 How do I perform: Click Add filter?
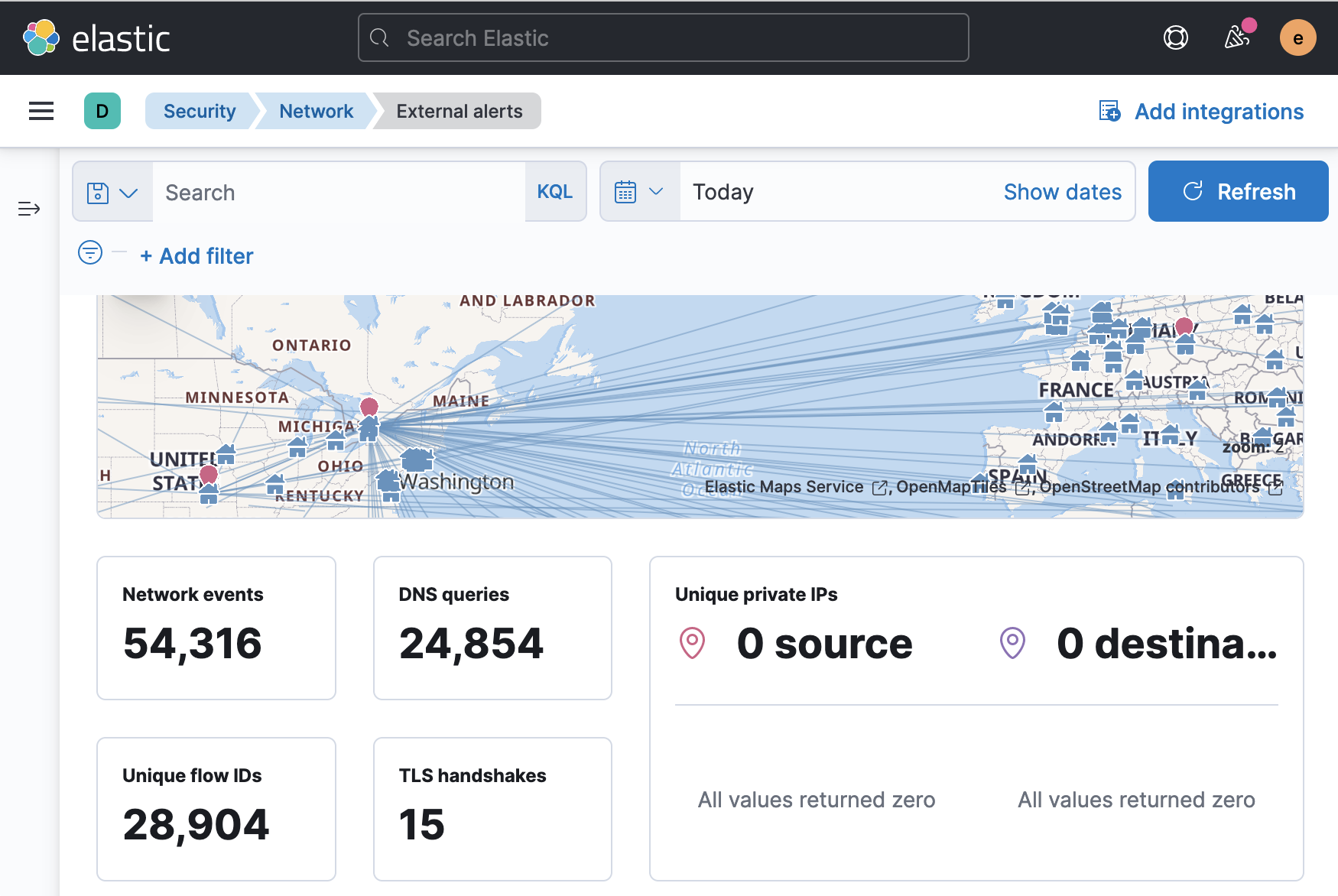[196, 256]
